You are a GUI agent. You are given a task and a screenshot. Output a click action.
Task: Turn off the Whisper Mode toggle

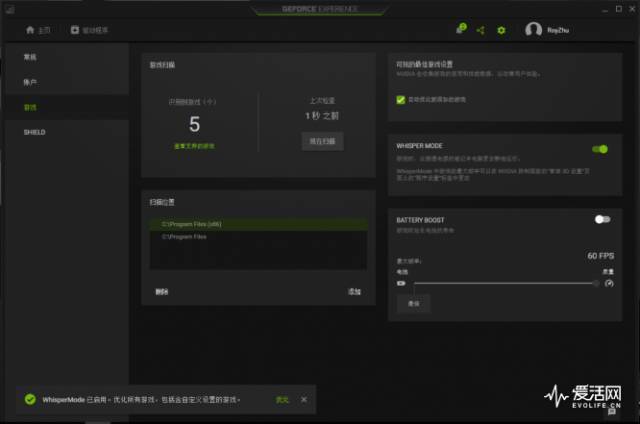(600, 149)
